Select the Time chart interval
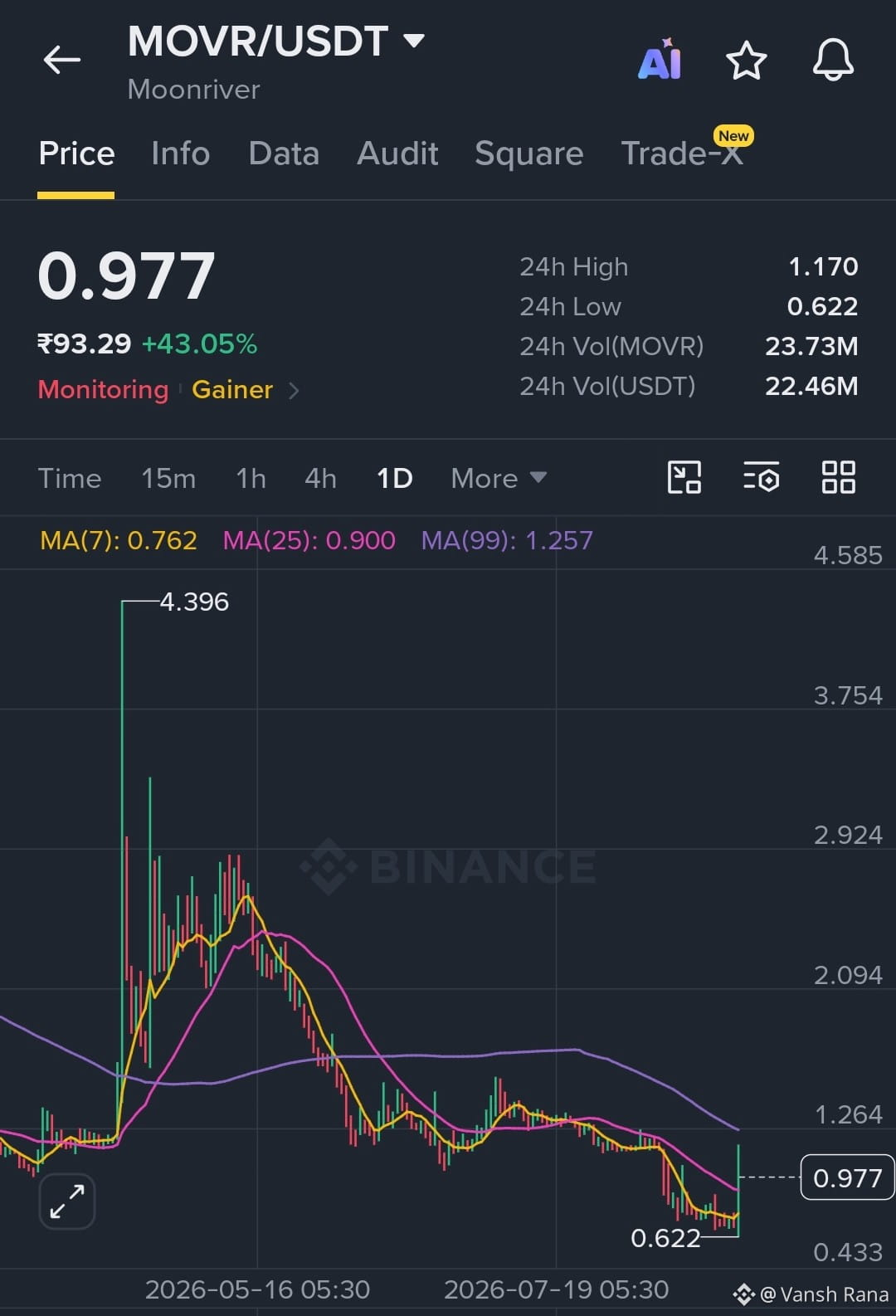Screen dimensions: 896x1316 (x=70, y=479)
